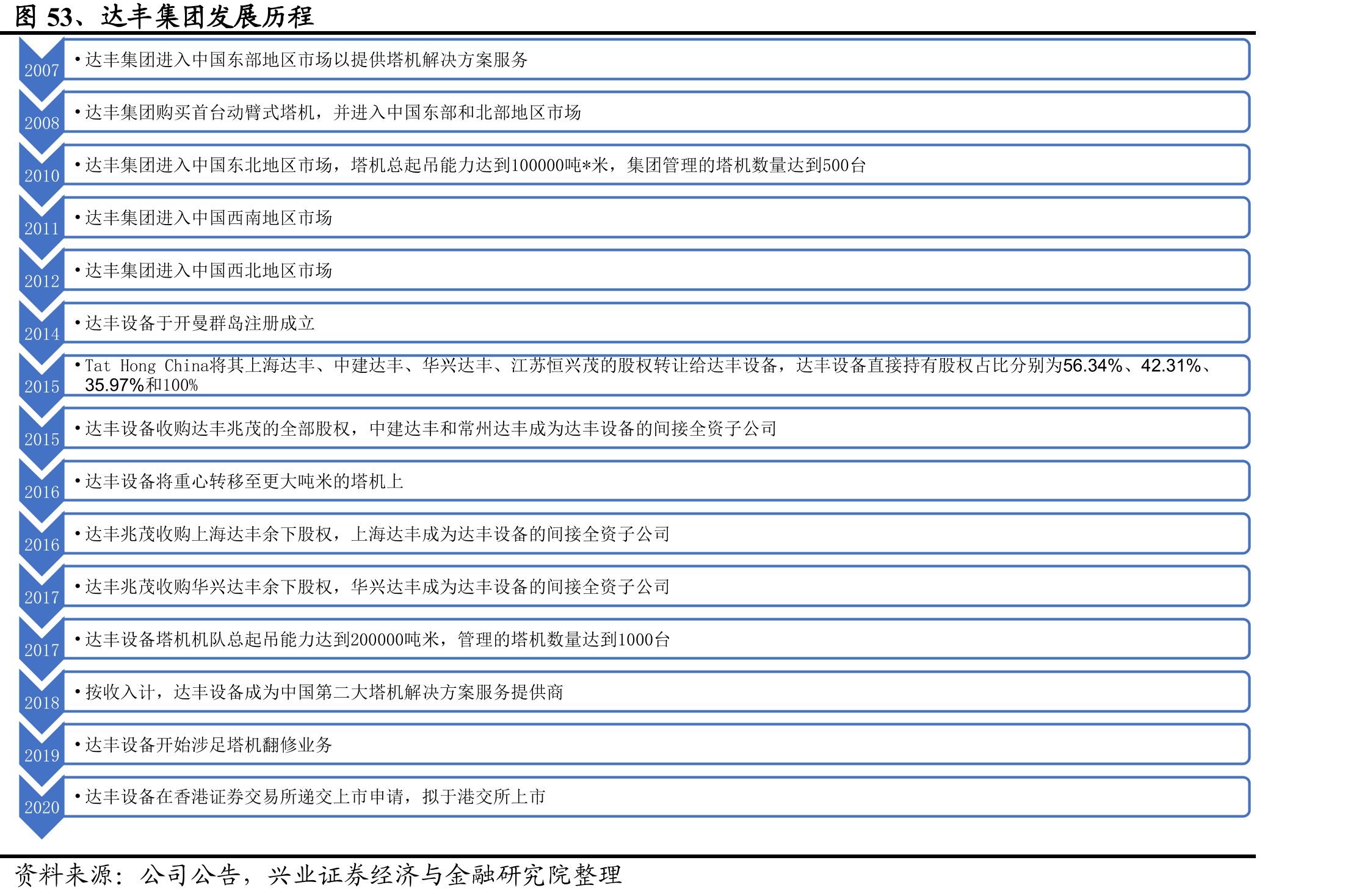Select the larger ton-meter crane focus entry
Image resolution: width=1370 pixels, height=896 pixels.
point(657,481)
